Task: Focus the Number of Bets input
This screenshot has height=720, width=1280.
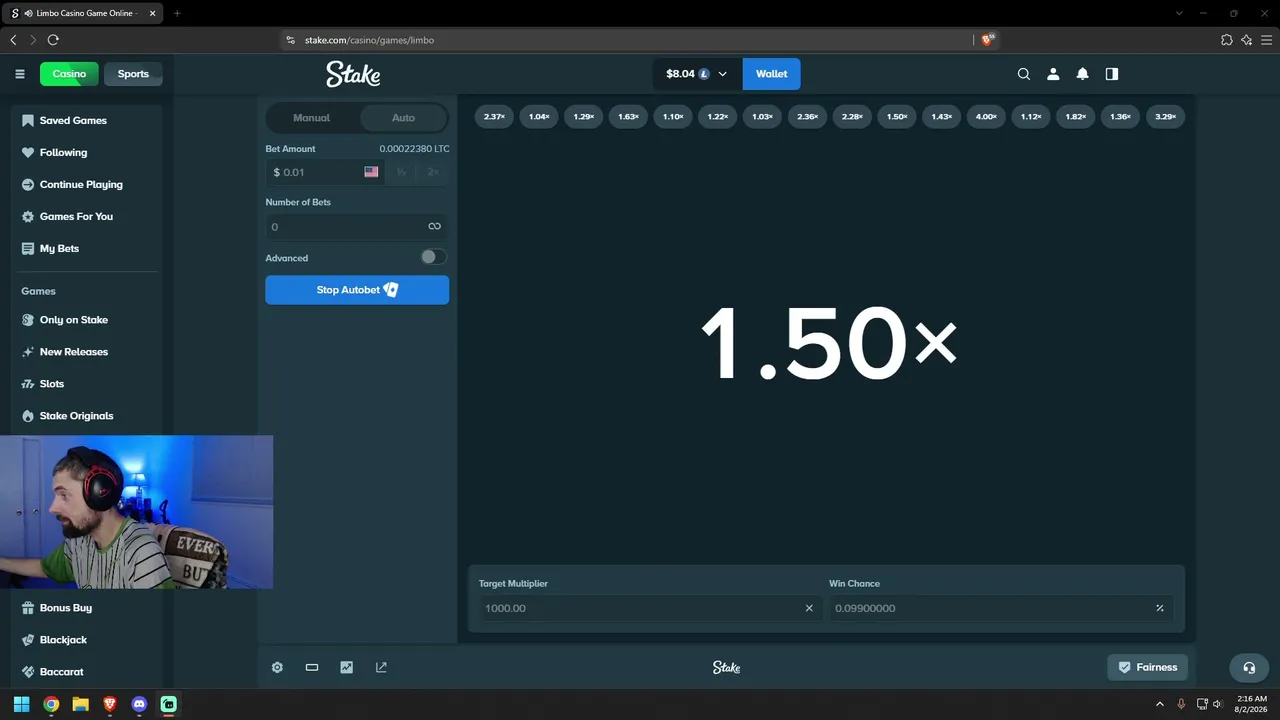Action: pyautogui.click(x=357, y=227)
